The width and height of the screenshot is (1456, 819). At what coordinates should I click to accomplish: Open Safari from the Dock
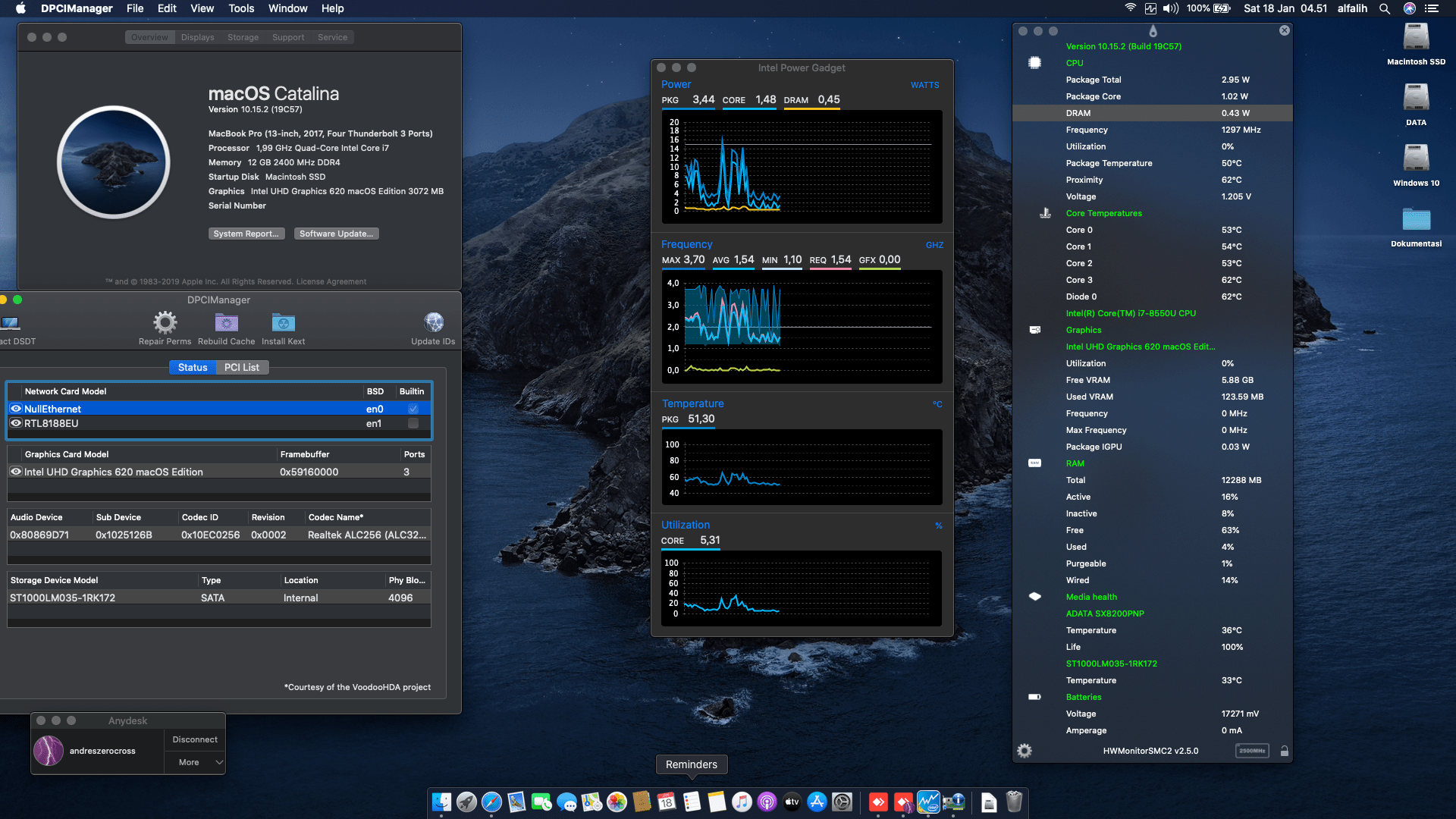pyautogui.click(x=491, y=802)
